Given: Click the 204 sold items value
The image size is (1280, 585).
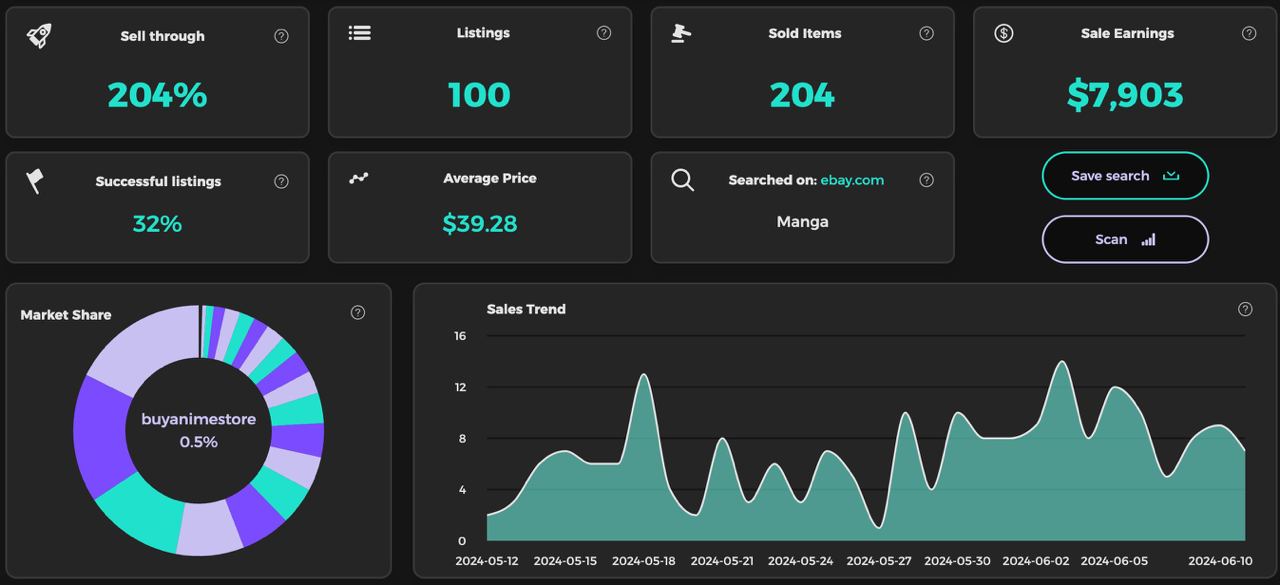Looking at the screenshot, I should pos(802,95).
